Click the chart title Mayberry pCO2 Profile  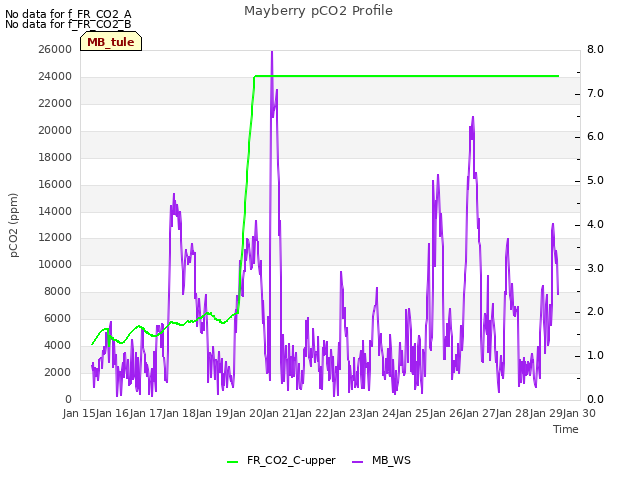coord(318,11)
